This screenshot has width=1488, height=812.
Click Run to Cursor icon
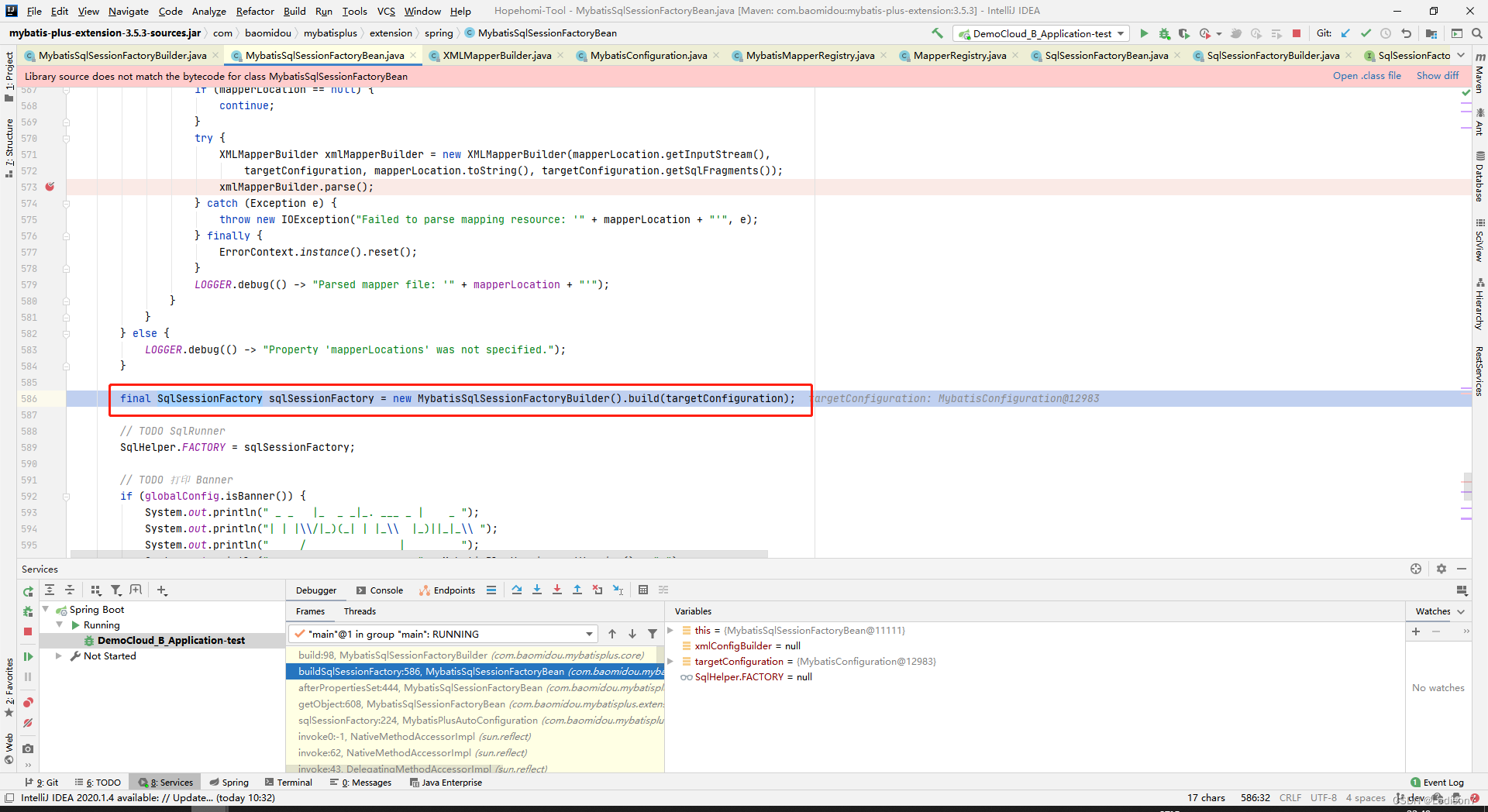click(x=618, y=590)
